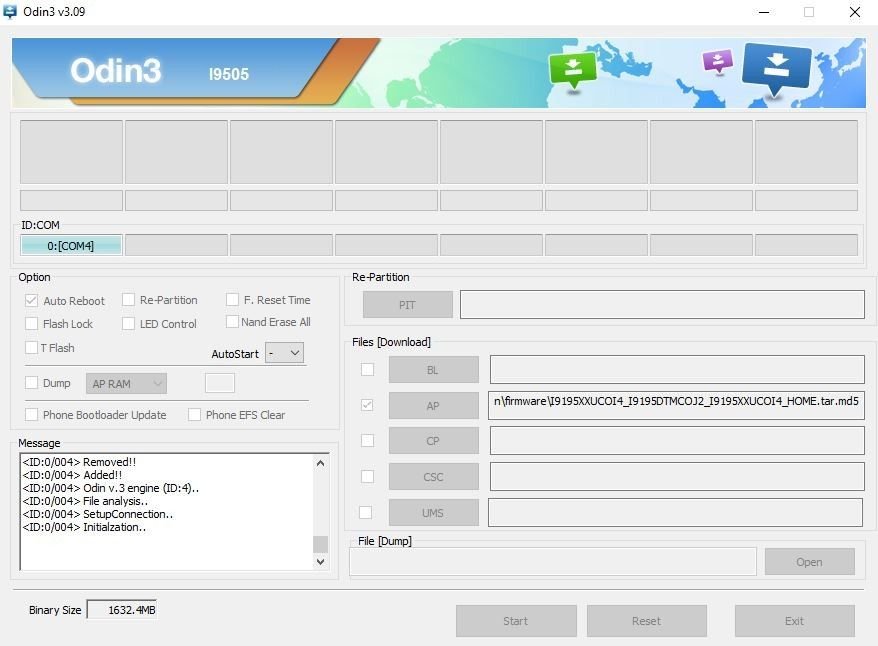Open the AutoStart dropdown
This screenshot has height=646, width=878.
tap(284, 353)
